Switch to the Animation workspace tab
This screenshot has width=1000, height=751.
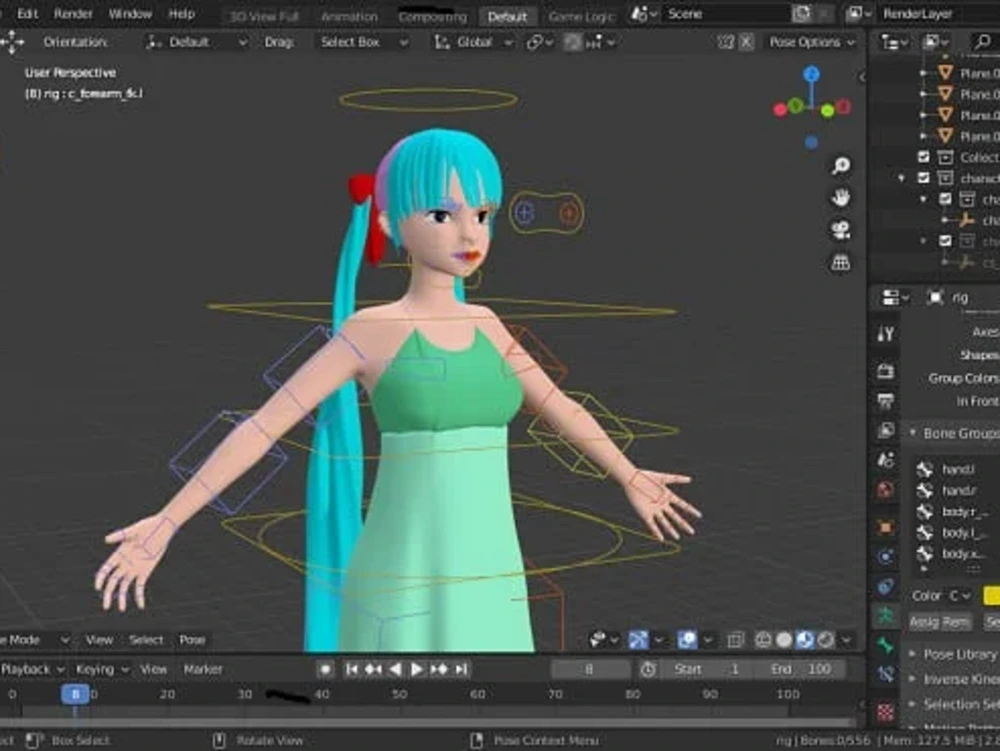[349, 16]
